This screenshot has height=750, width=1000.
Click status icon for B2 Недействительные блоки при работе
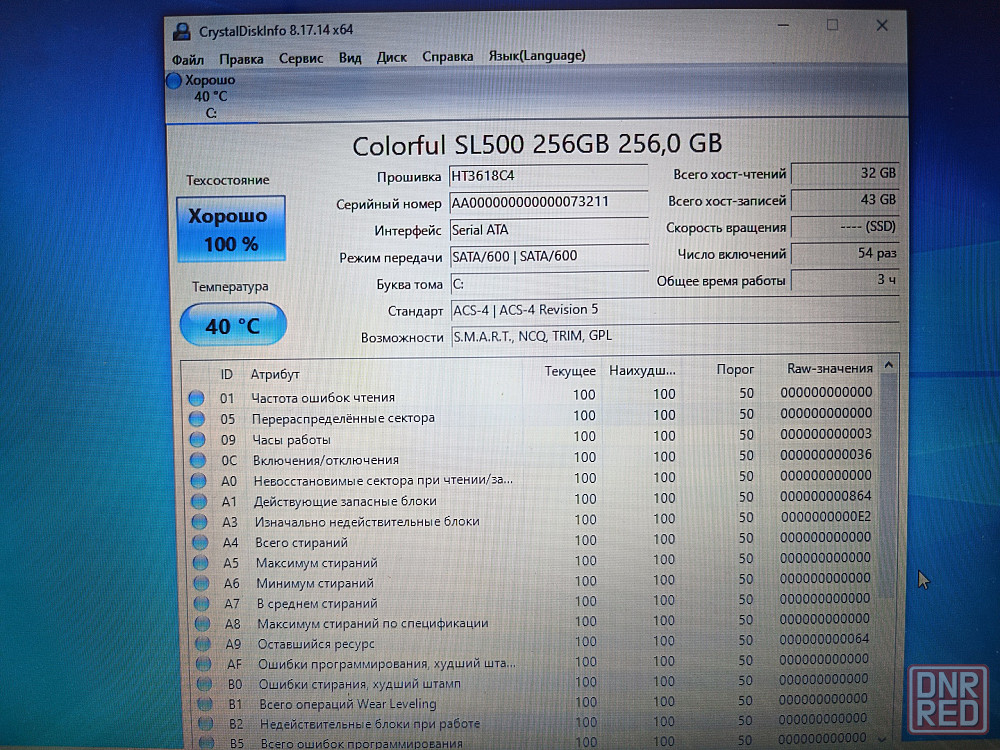click(205, 724)
